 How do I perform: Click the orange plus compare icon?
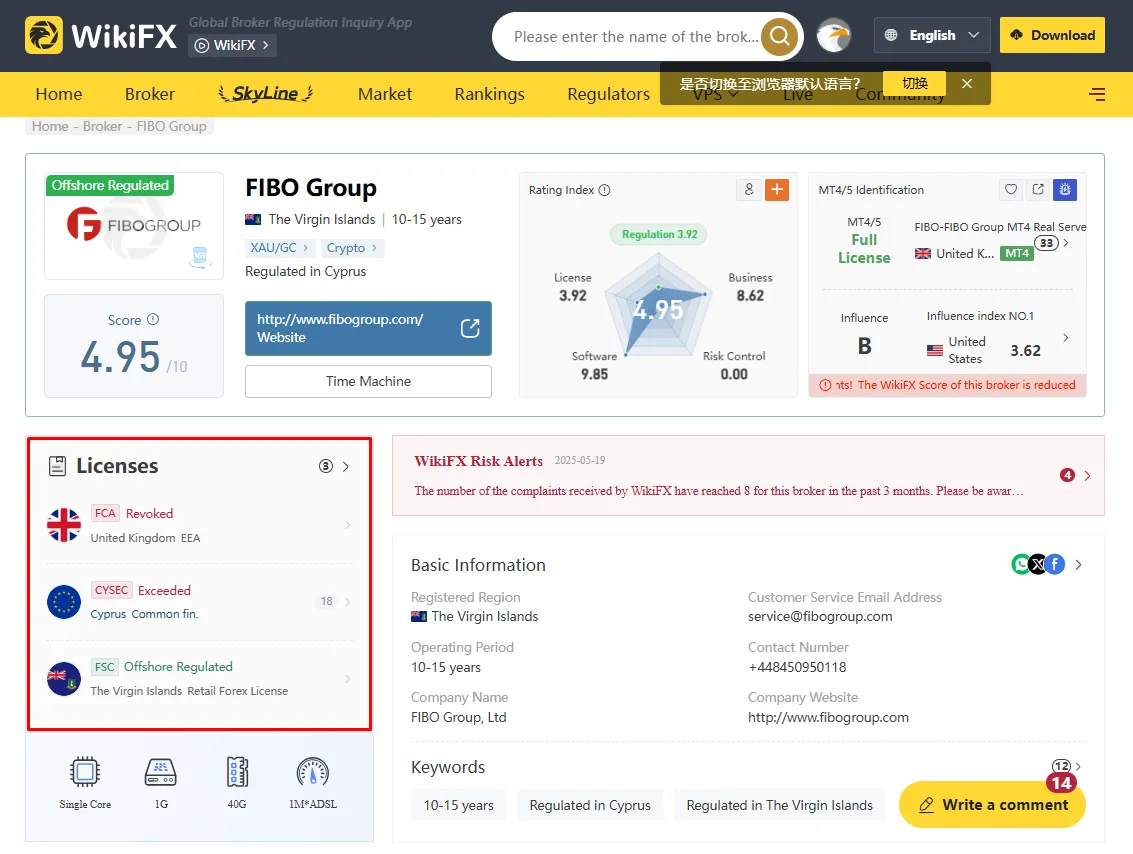[777, 189]
